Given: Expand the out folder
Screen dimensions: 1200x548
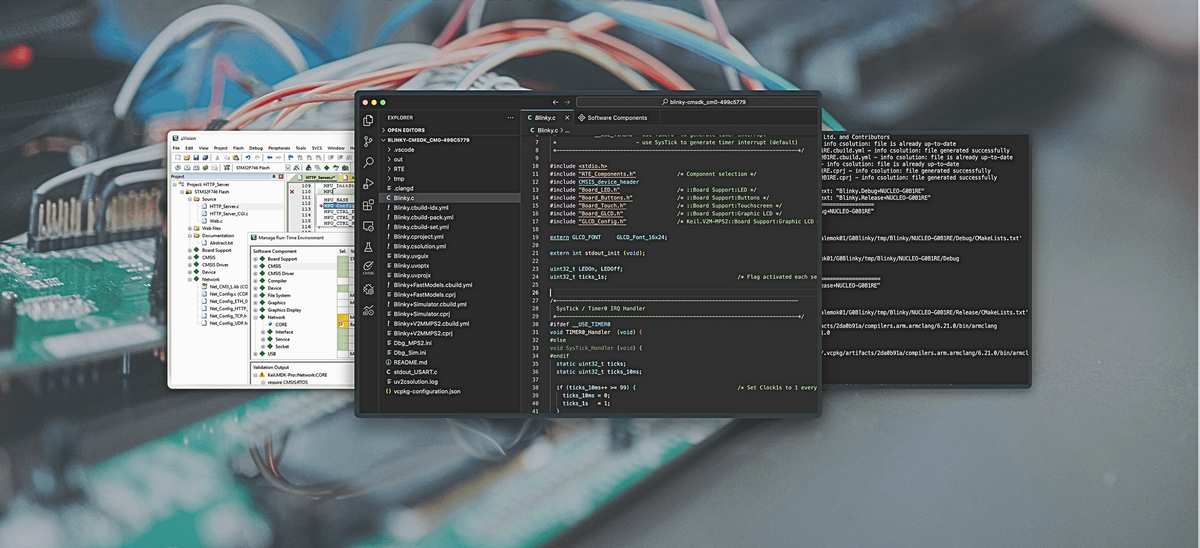Looking at the screenshot, I should coord(398,160).
